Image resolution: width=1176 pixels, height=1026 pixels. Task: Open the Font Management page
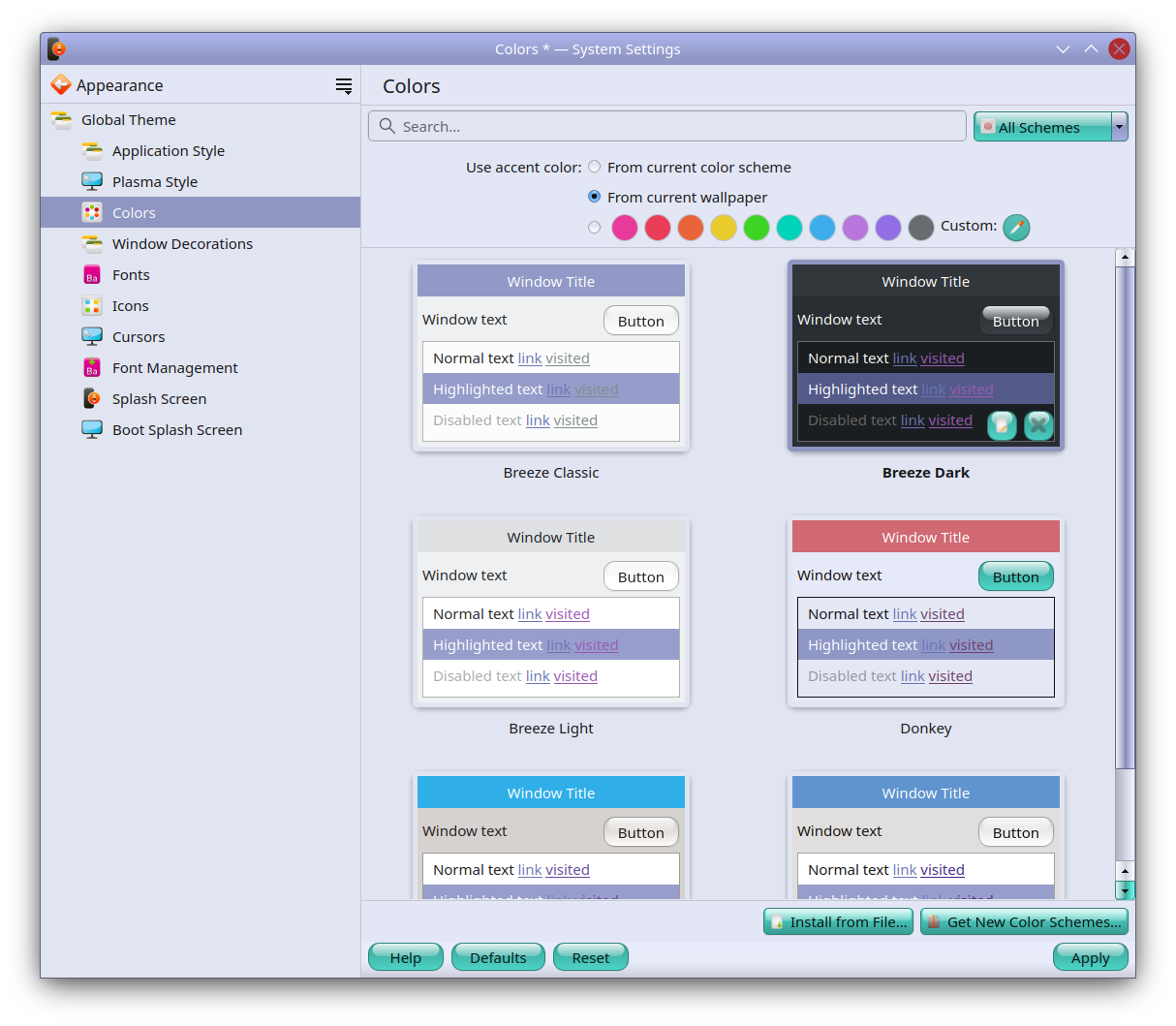(201, 368)
